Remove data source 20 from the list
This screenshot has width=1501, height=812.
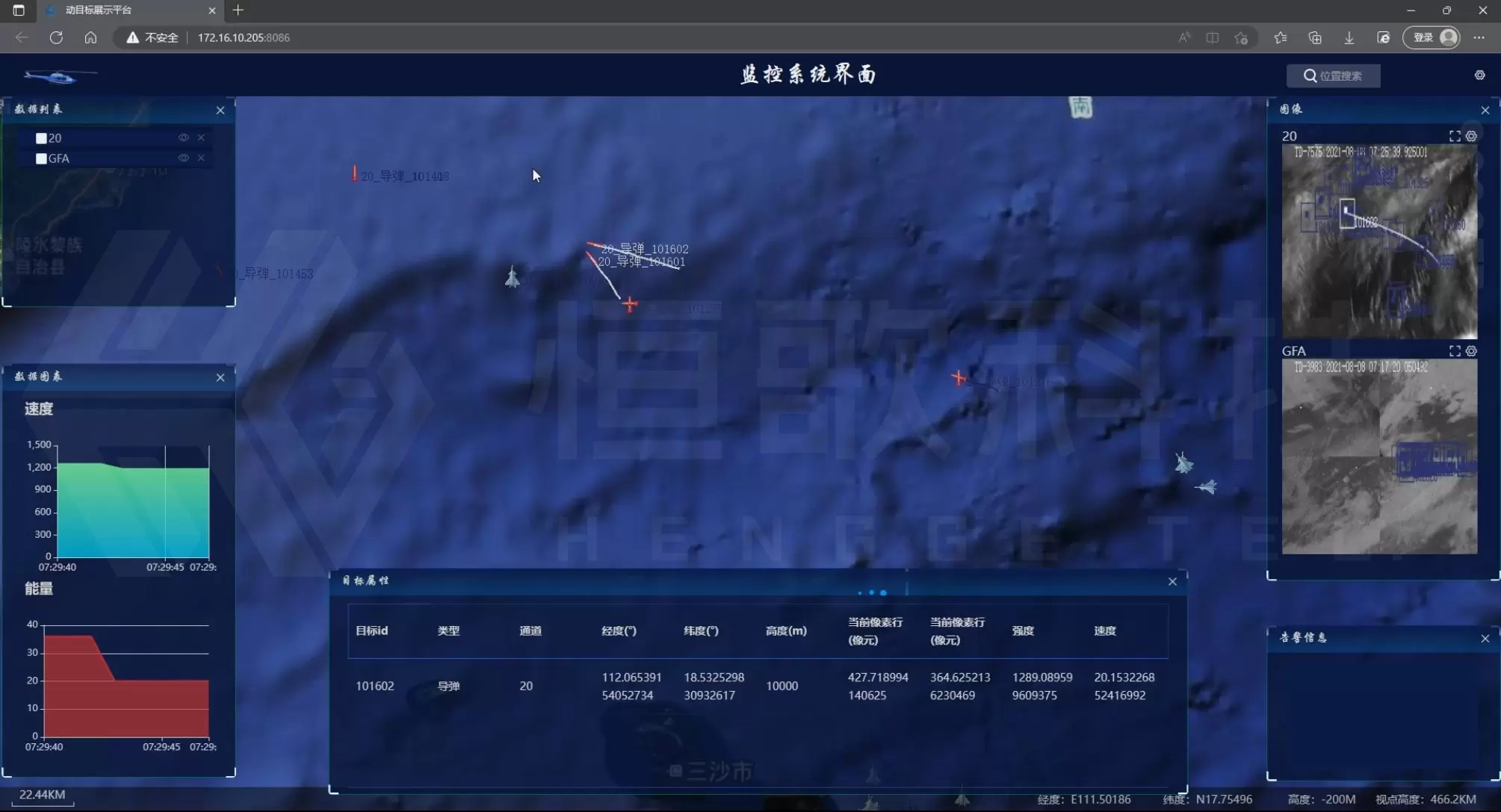point(201,137)
